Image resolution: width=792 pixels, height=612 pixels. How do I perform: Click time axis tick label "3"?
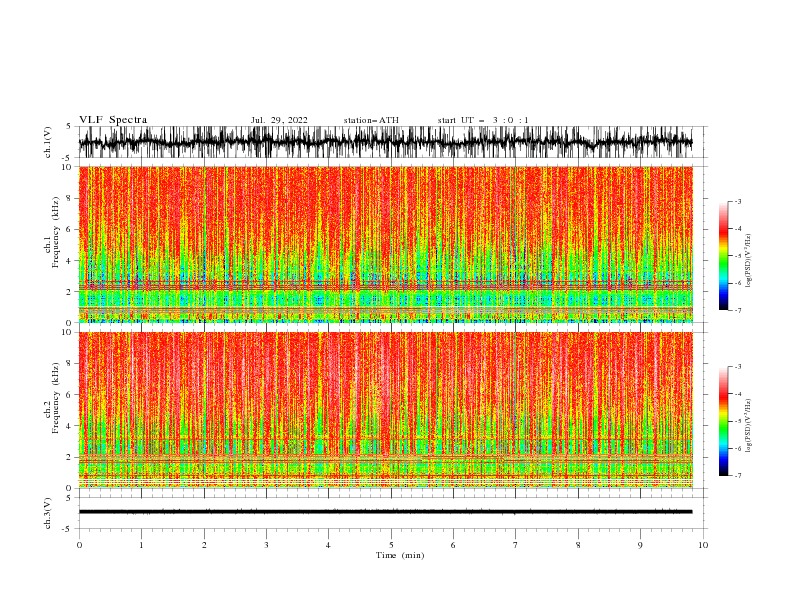coord(267,545)
